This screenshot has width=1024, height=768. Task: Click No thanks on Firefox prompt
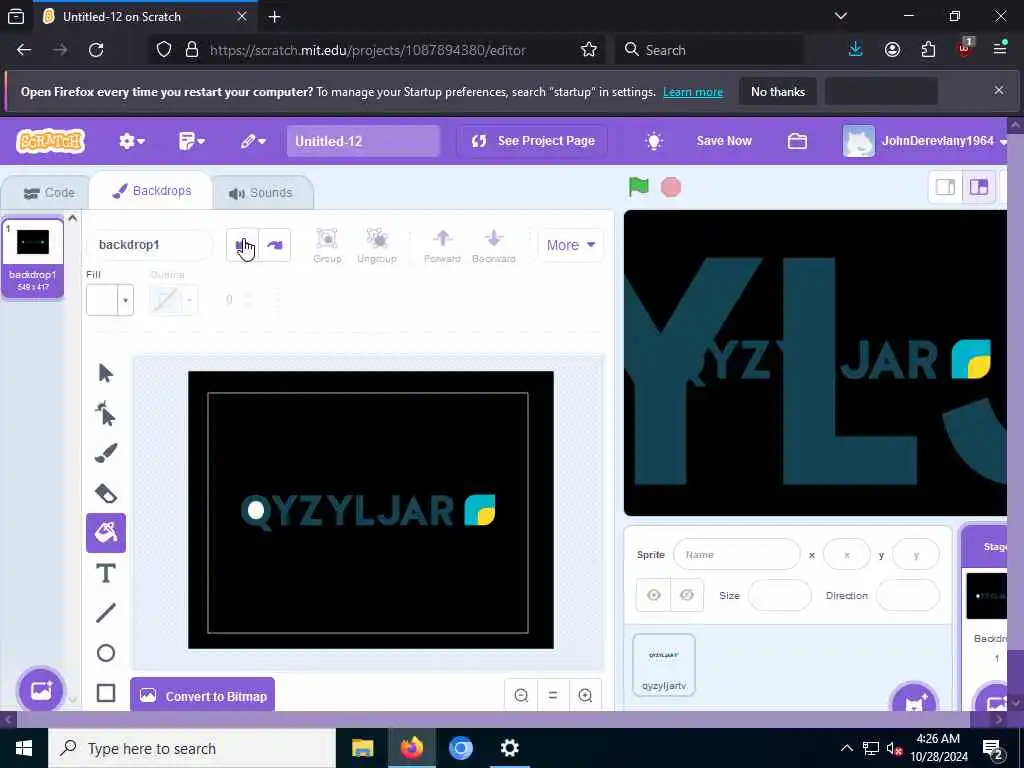click(x=778, y=91)
